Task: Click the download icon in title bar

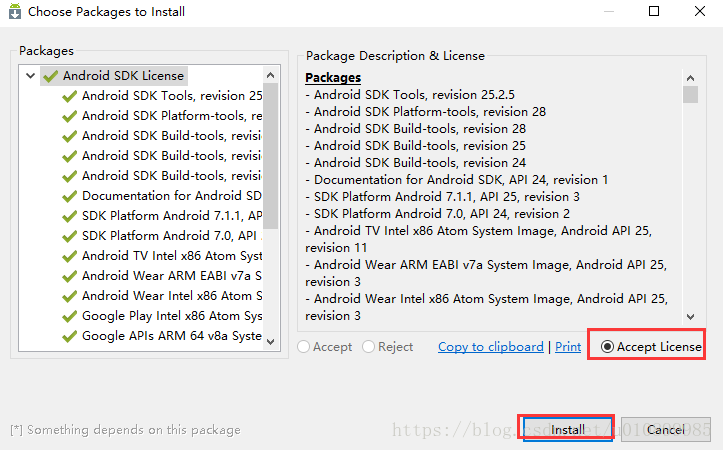Action: (x=11, y=12)
